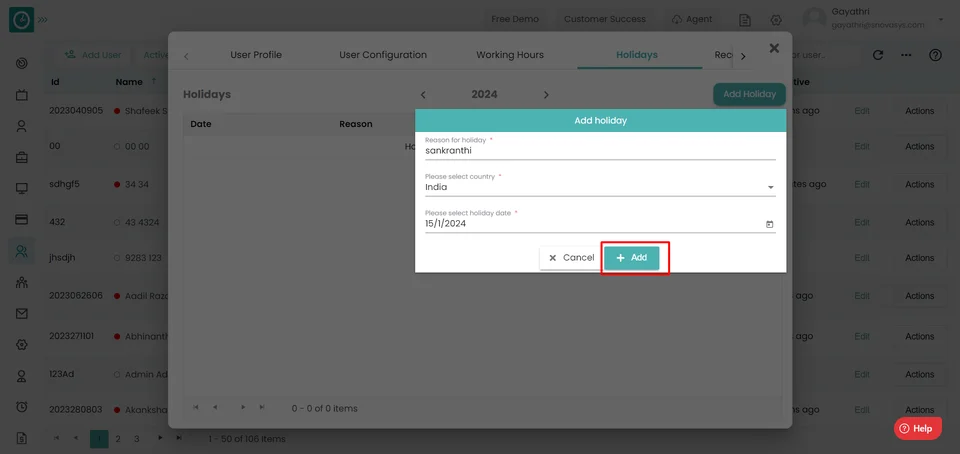960x454 pixels.
Task: Go to previous page of holidays grid
Action: pos(215,407)
